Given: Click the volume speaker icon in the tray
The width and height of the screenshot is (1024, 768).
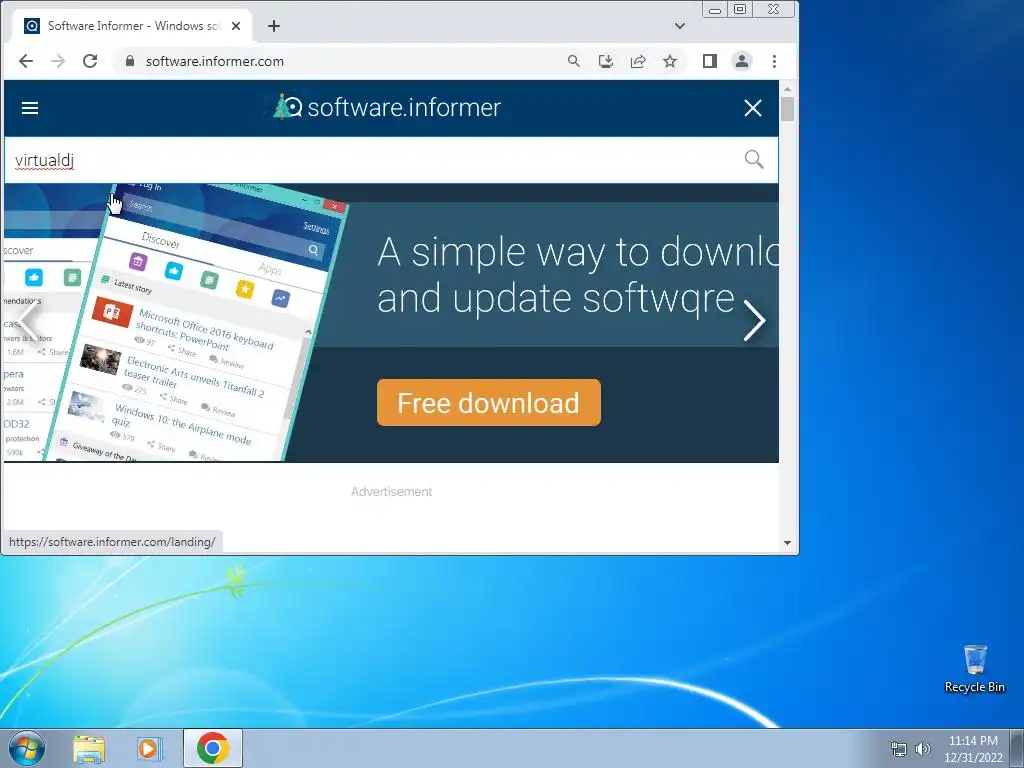Looking at the screenshot, I should (x=922, y=749).
